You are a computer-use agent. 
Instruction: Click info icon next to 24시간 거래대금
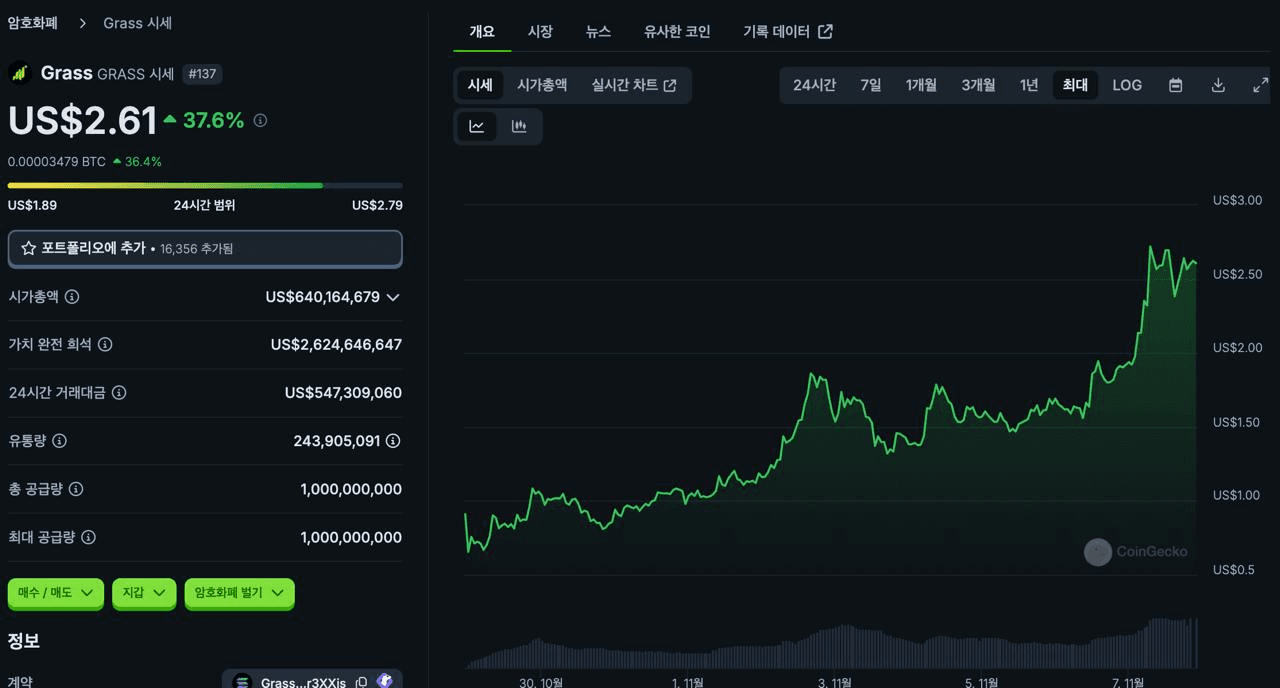click(x=119, y=393)
